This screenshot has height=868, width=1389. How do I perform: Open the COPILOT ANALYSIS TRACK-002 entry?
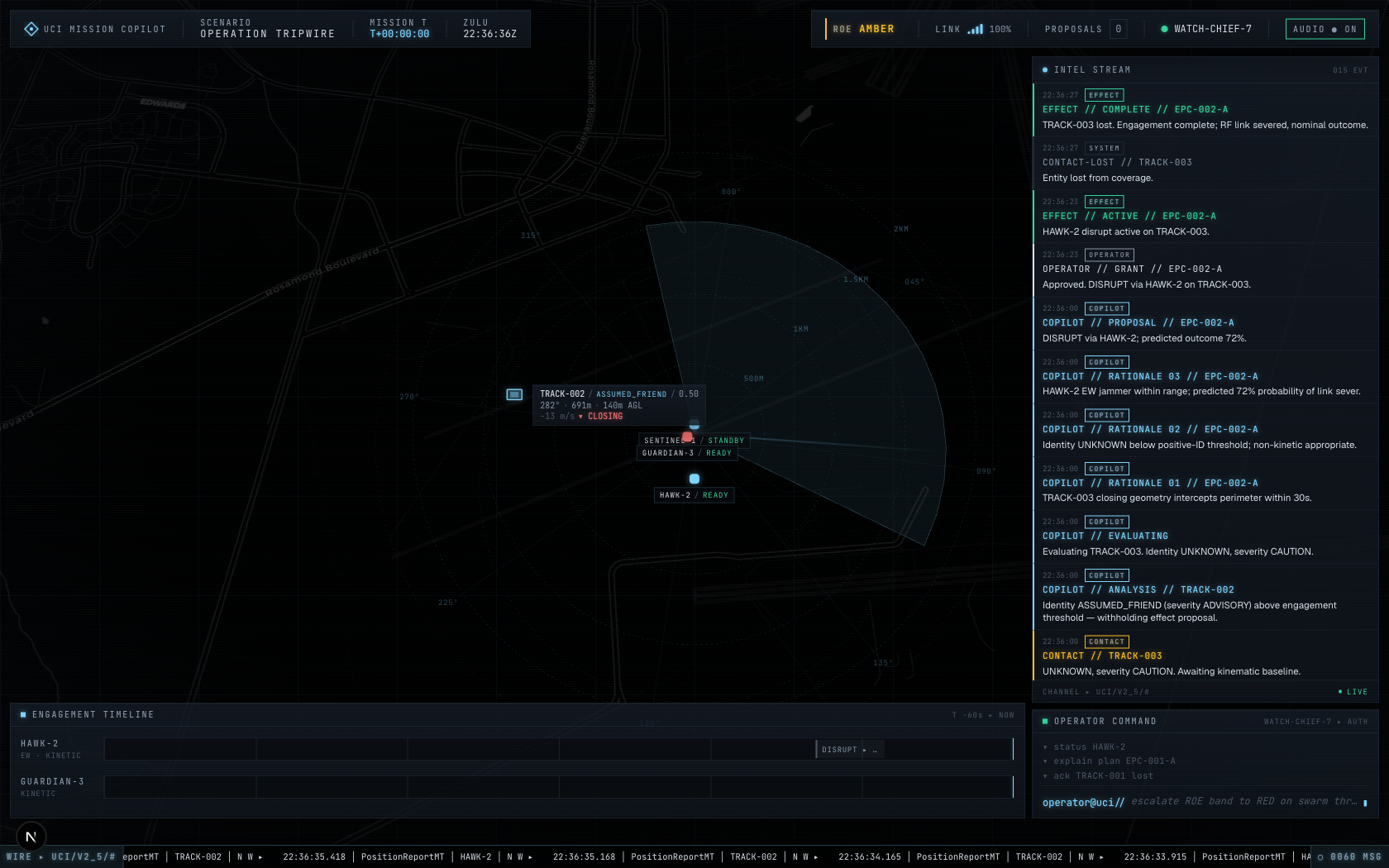[x=1205, y=597]
